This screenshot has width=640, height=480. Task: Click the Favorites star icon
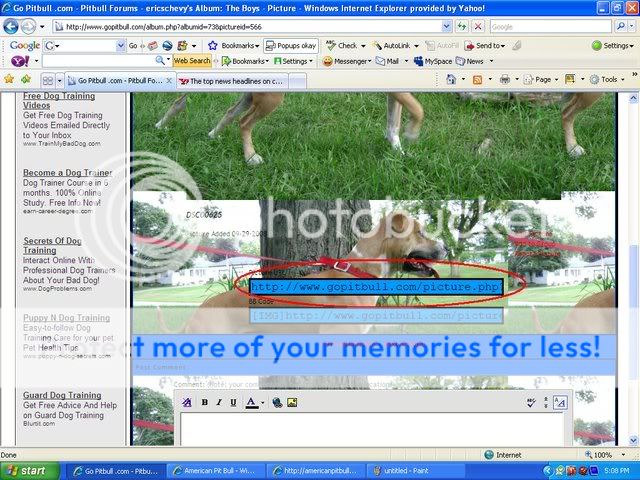coord(9,80)
